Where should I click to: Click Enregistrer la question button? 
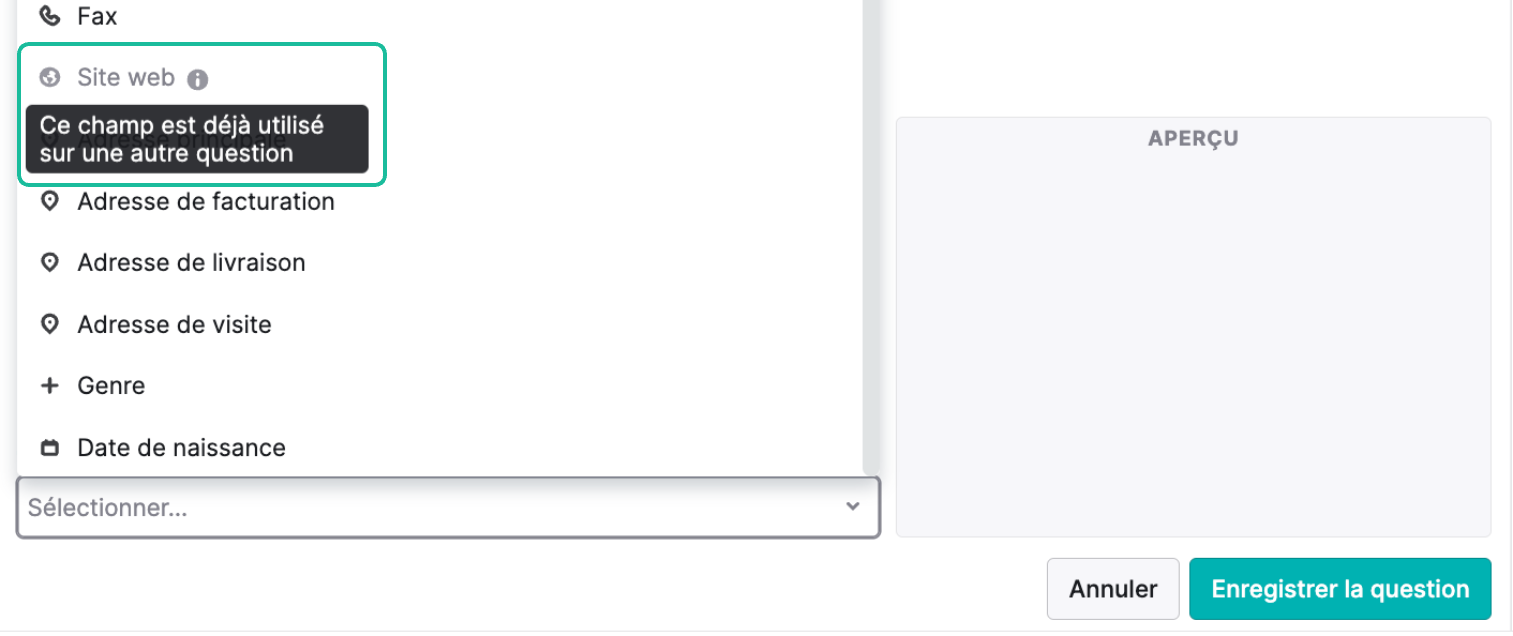(1340, 589)
